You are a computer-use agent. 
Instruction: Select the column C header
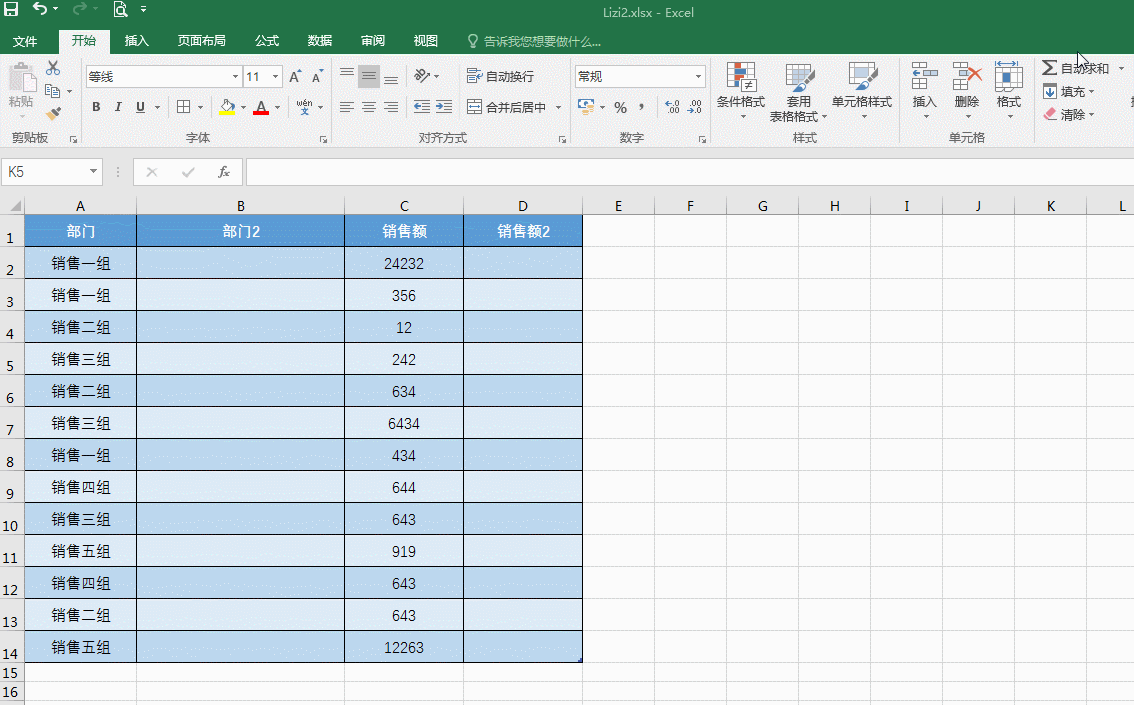[x=404, y=206]
